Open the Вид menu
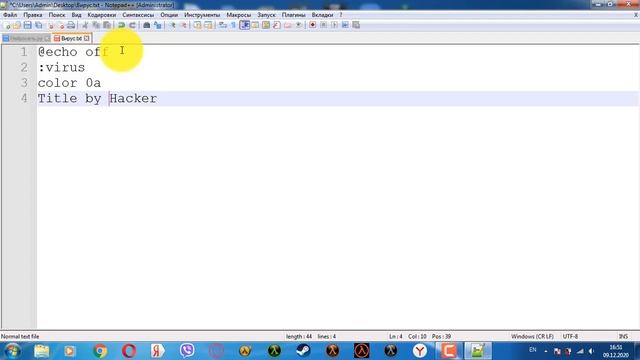This screenshot has width=640, height=360. 76,15
